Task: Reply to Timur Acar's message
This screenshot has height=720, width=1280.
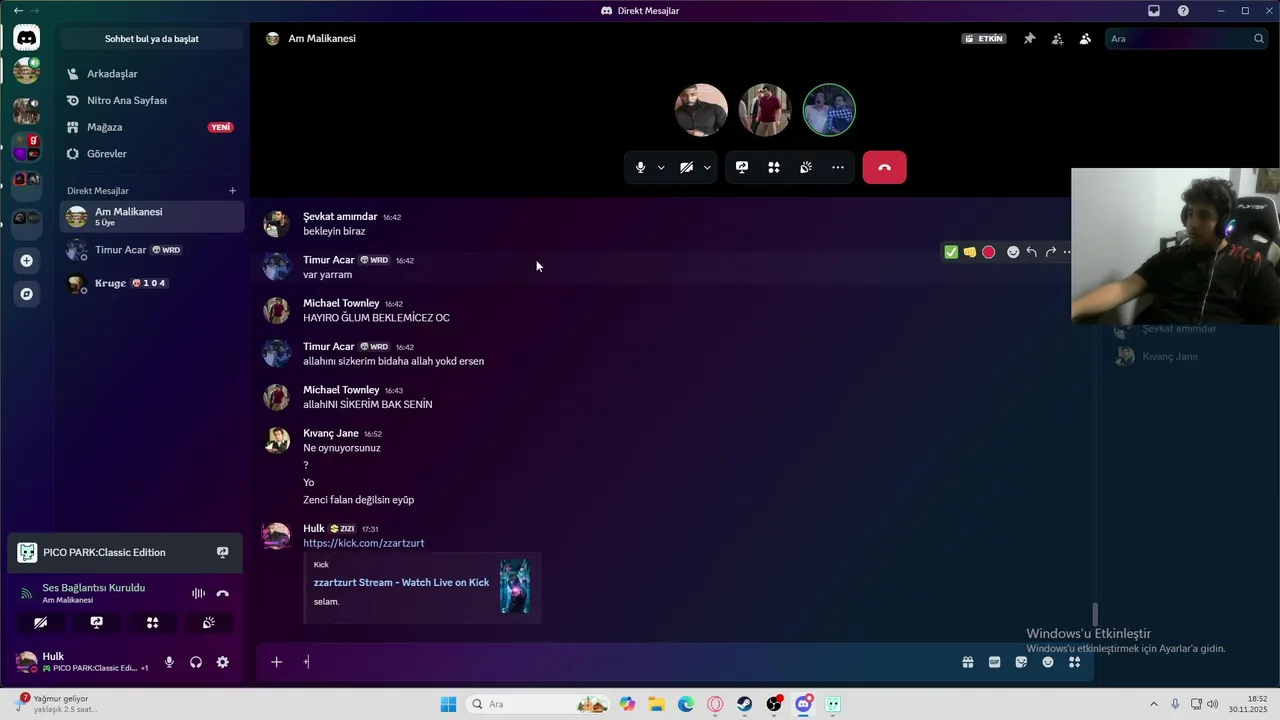Action: 1031,252
